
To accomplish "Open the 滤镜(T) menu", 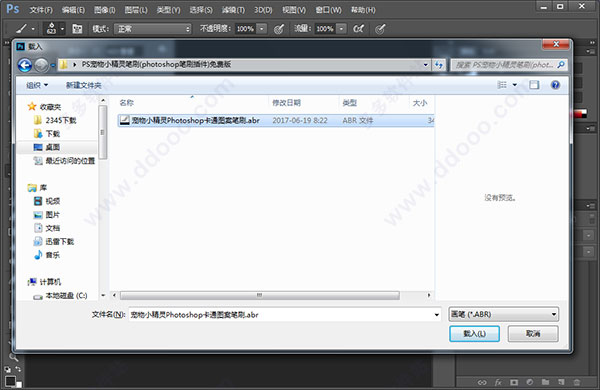I will 233,10.
